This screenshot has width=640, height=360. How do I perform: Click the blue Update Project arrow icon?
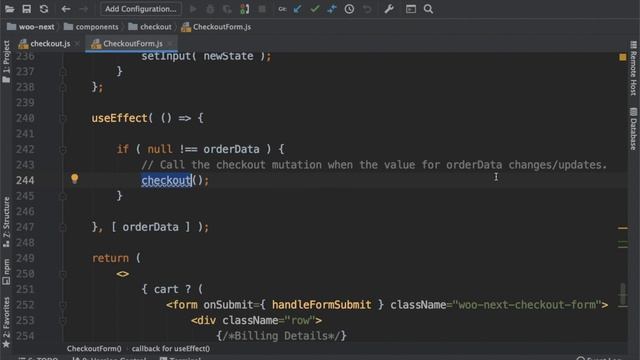[298, 9]
